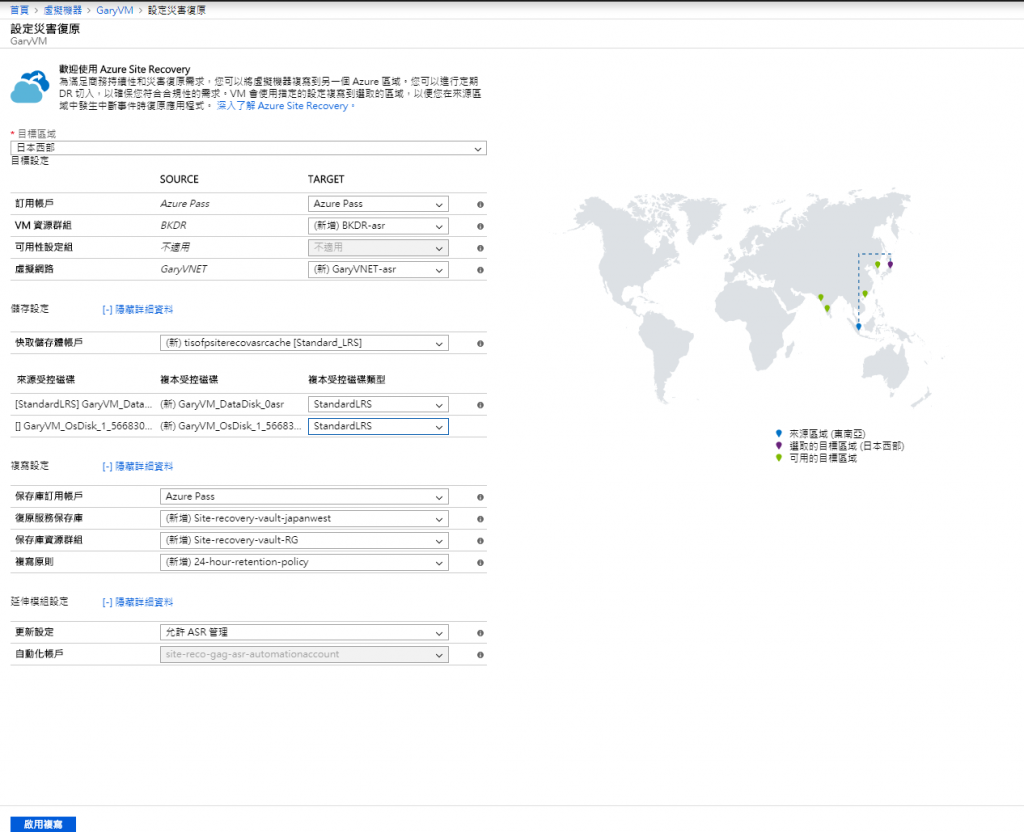Click source disk GaryVM_OsDisk_1_566830... cell
The width and height of the screenshot is (1024, 832).
pos(84,426)
